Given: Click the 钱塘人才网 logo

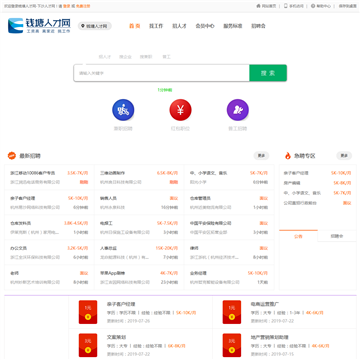Looking at the screenshot, I should [39, 26].
